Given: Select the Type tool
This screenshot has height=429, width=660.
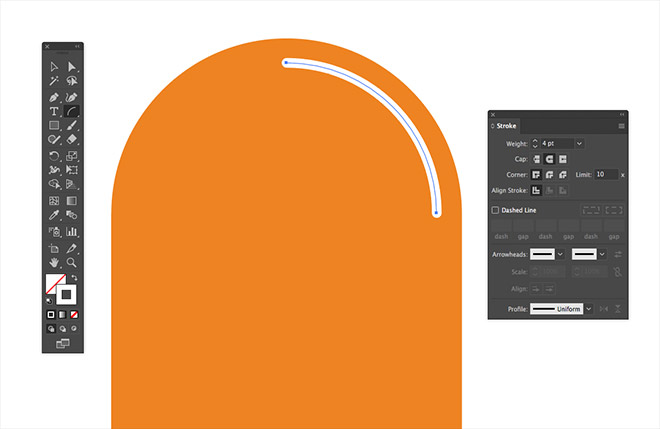Looking at the screenshot, I should (x=54, y=111).
